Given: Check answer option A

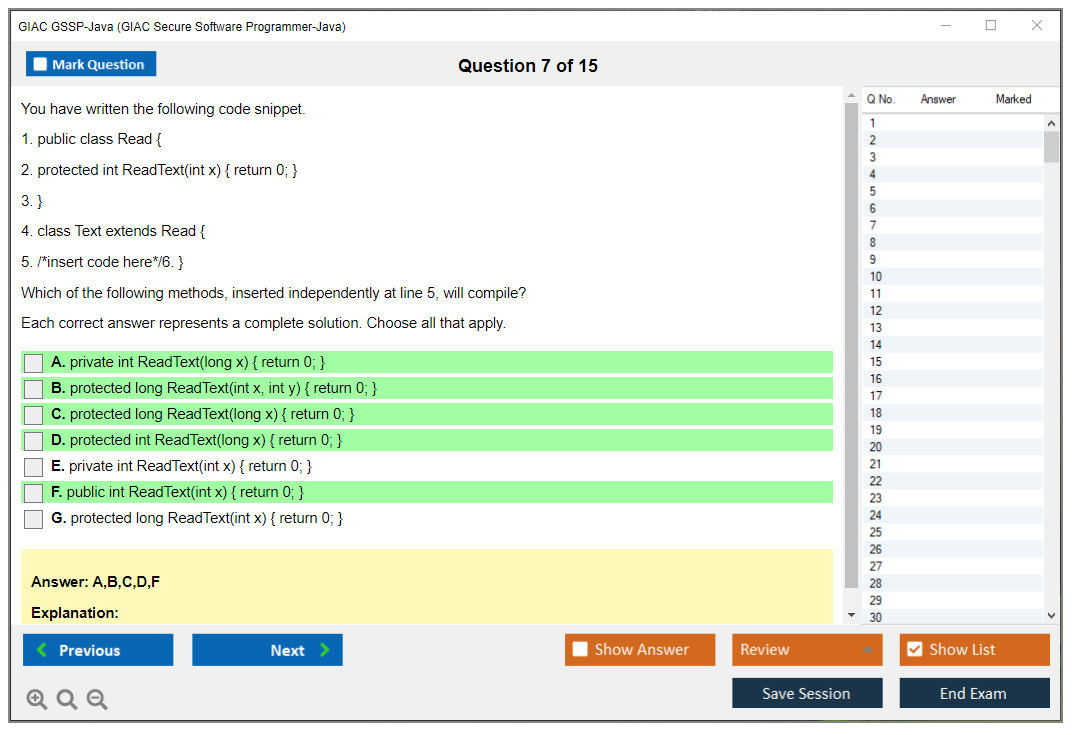Looking at the screenshot, I should point(33,362).
